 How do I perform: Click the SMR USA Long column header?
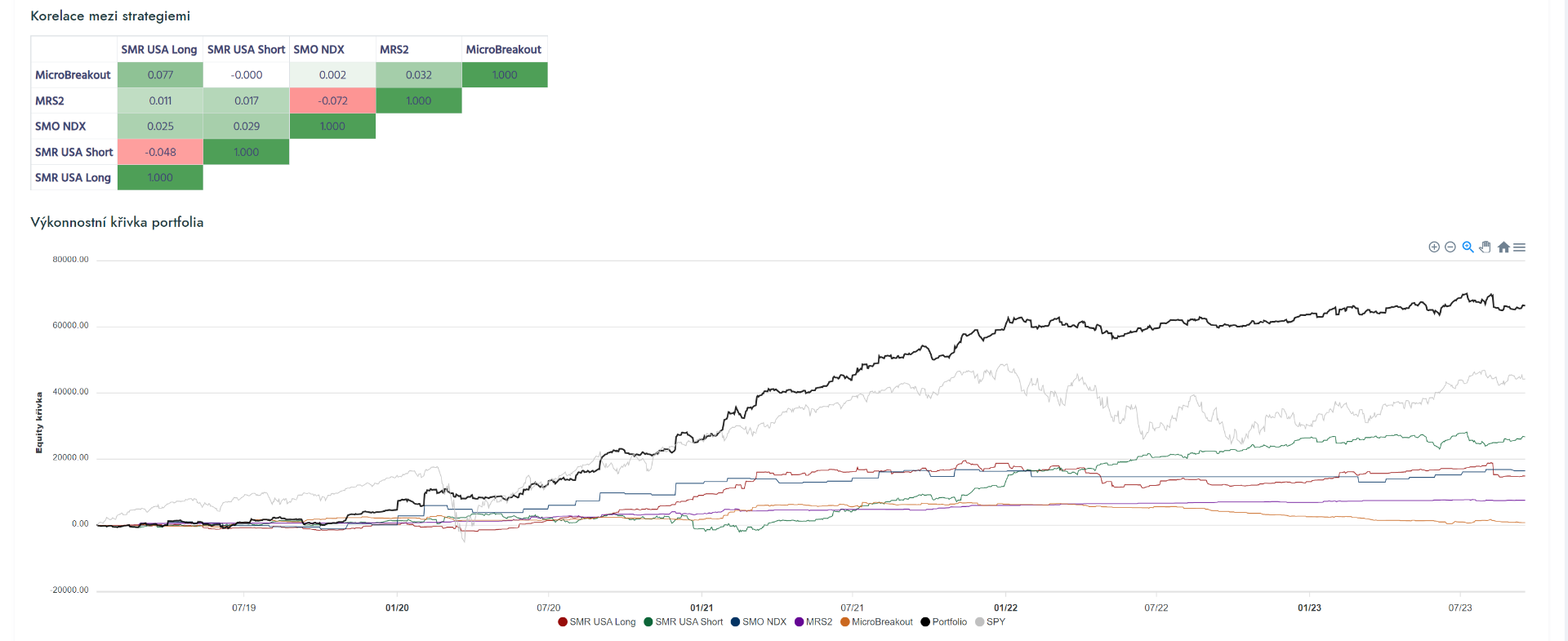(x=159, y=49)
